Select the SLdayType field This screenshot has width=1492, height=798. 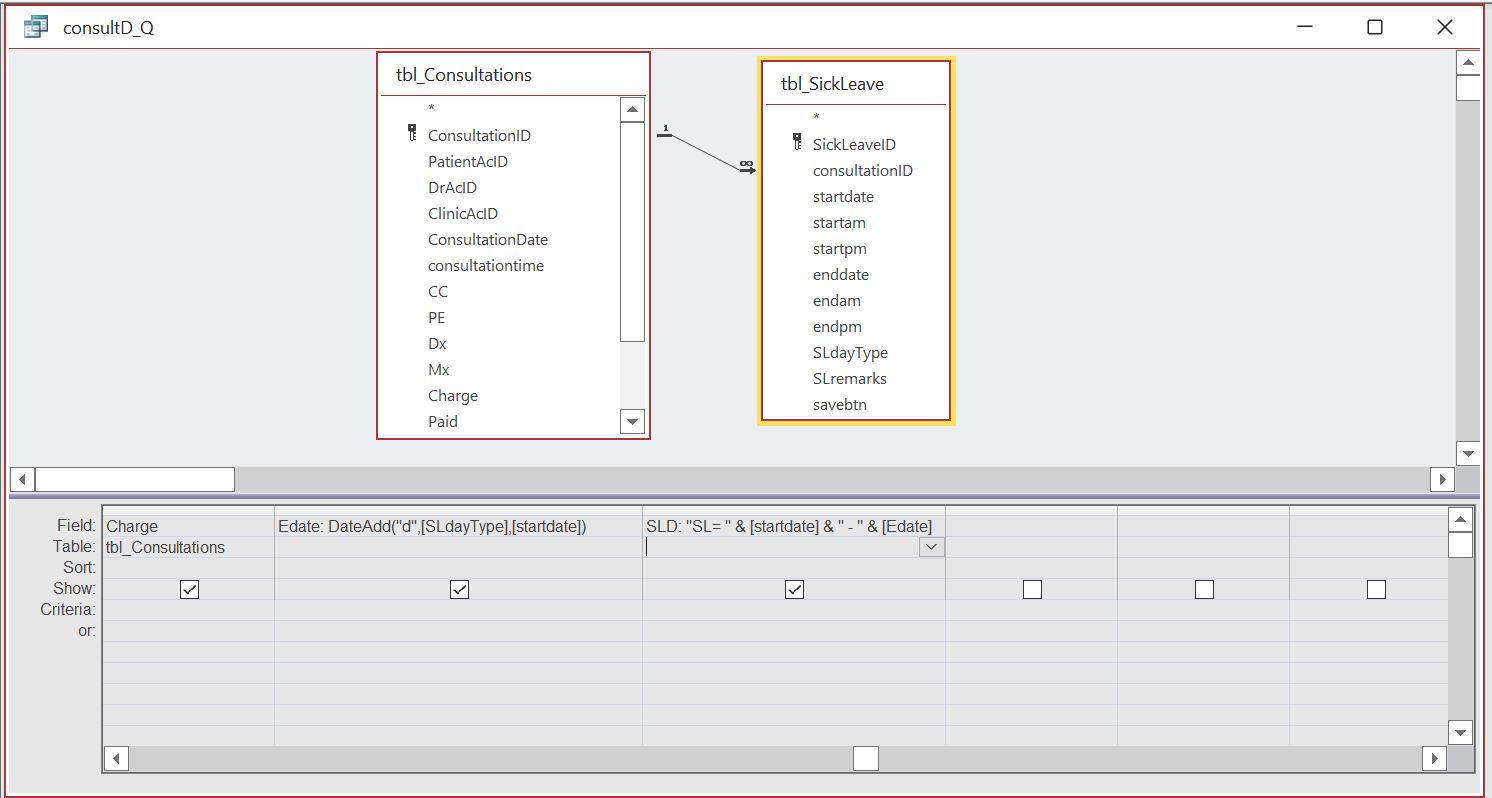[x=850, y=352]
